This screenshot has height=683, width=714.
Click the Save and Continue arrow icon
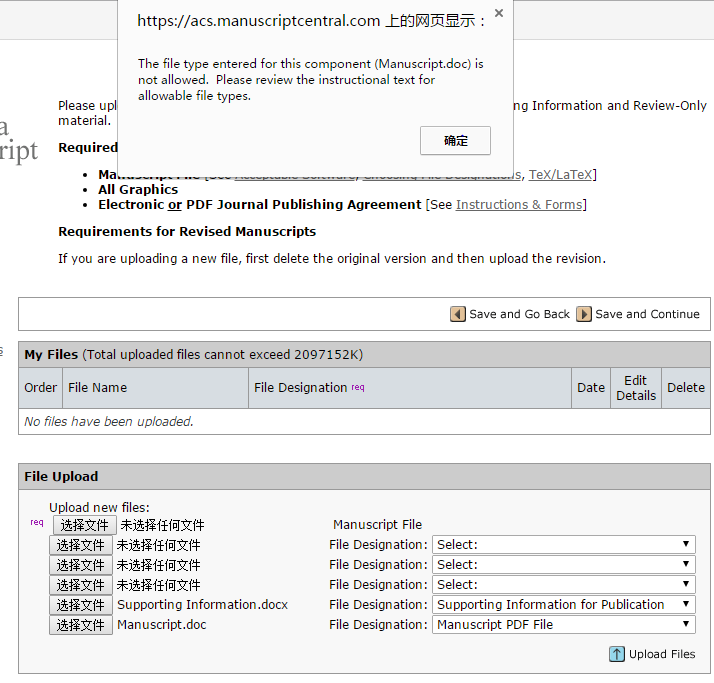[584, 314]
